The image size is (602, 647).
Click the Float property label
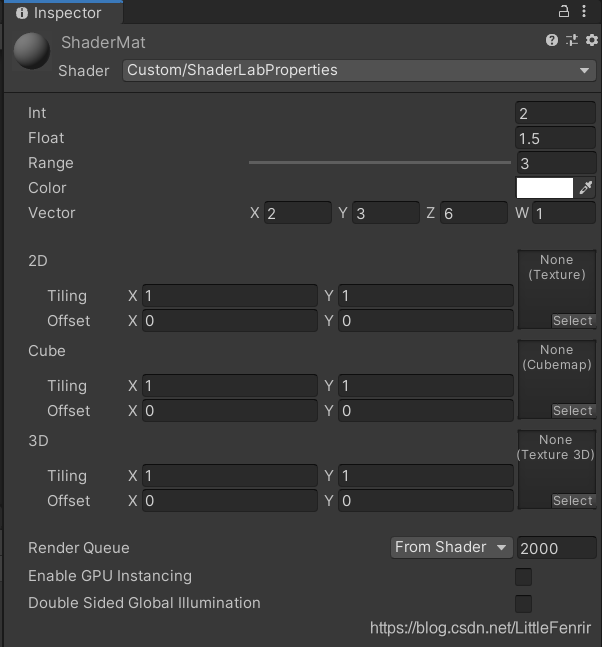coord(46,138)
